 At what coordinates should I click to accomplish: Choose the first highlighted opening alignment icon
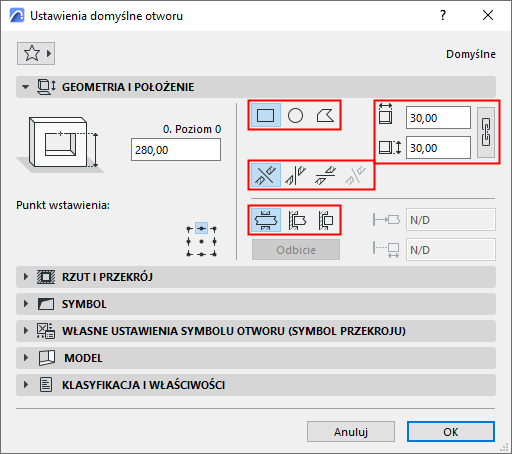click(x=266, y=175)
